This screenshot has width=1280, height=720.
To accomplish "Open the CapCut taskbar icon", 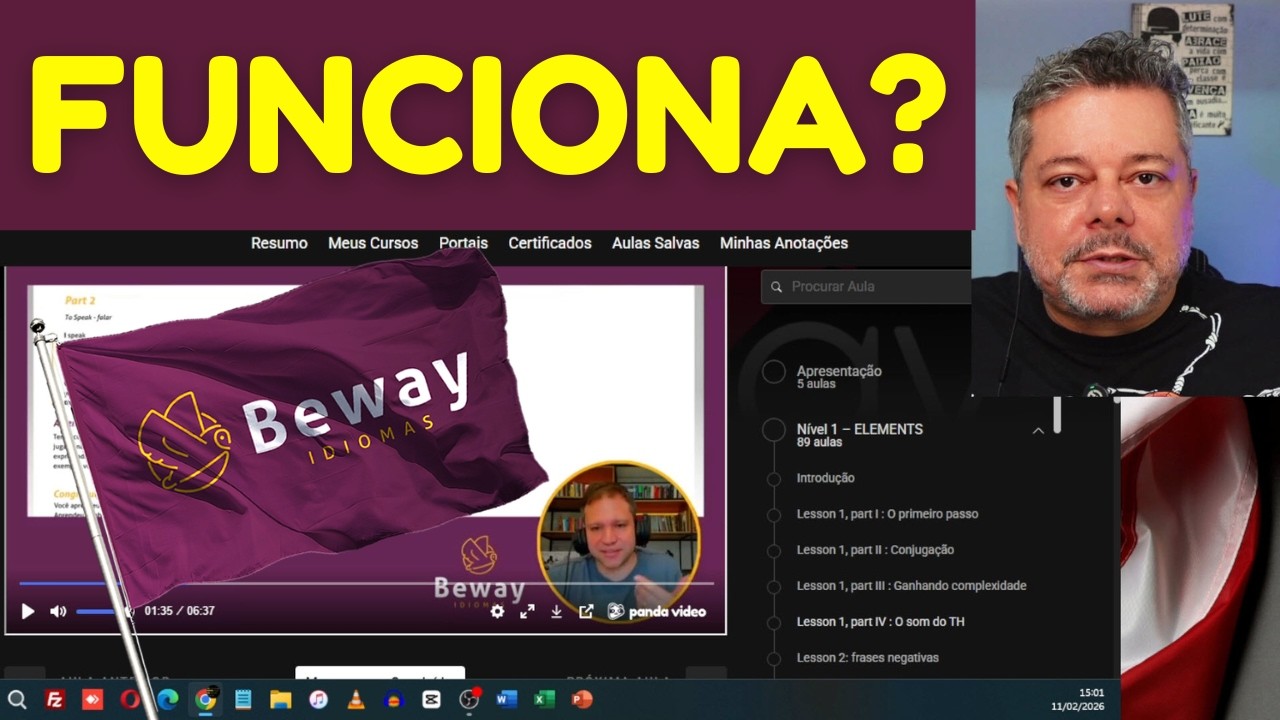I will click(431, 699).
